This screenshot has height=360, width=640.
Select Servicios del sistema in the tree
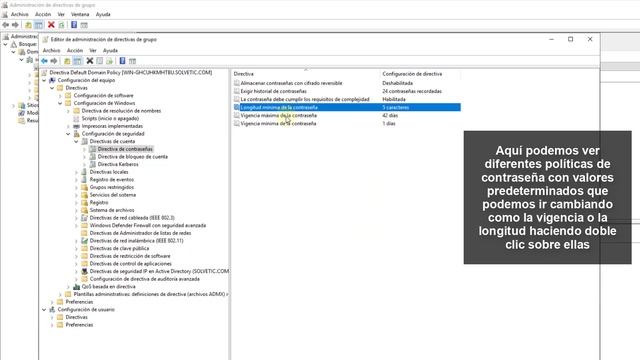point(113,195)
